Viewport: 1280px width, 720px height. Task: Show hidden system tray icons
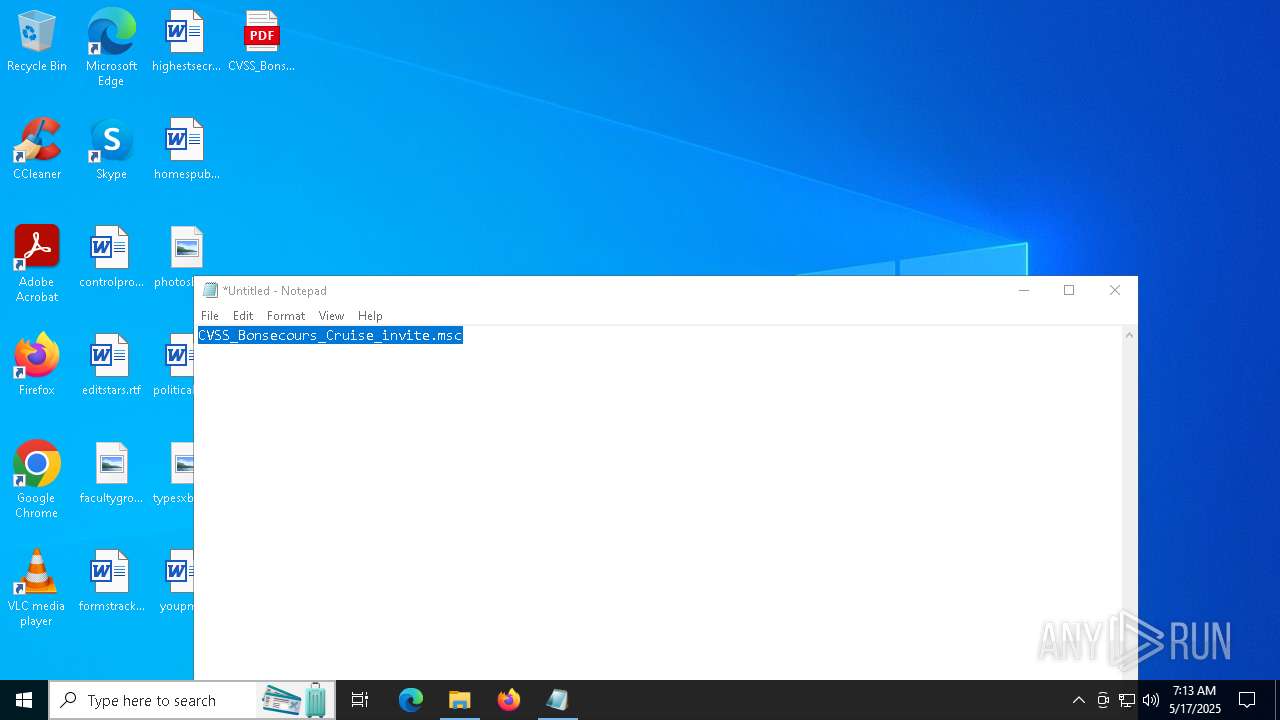pos(1078,700)
